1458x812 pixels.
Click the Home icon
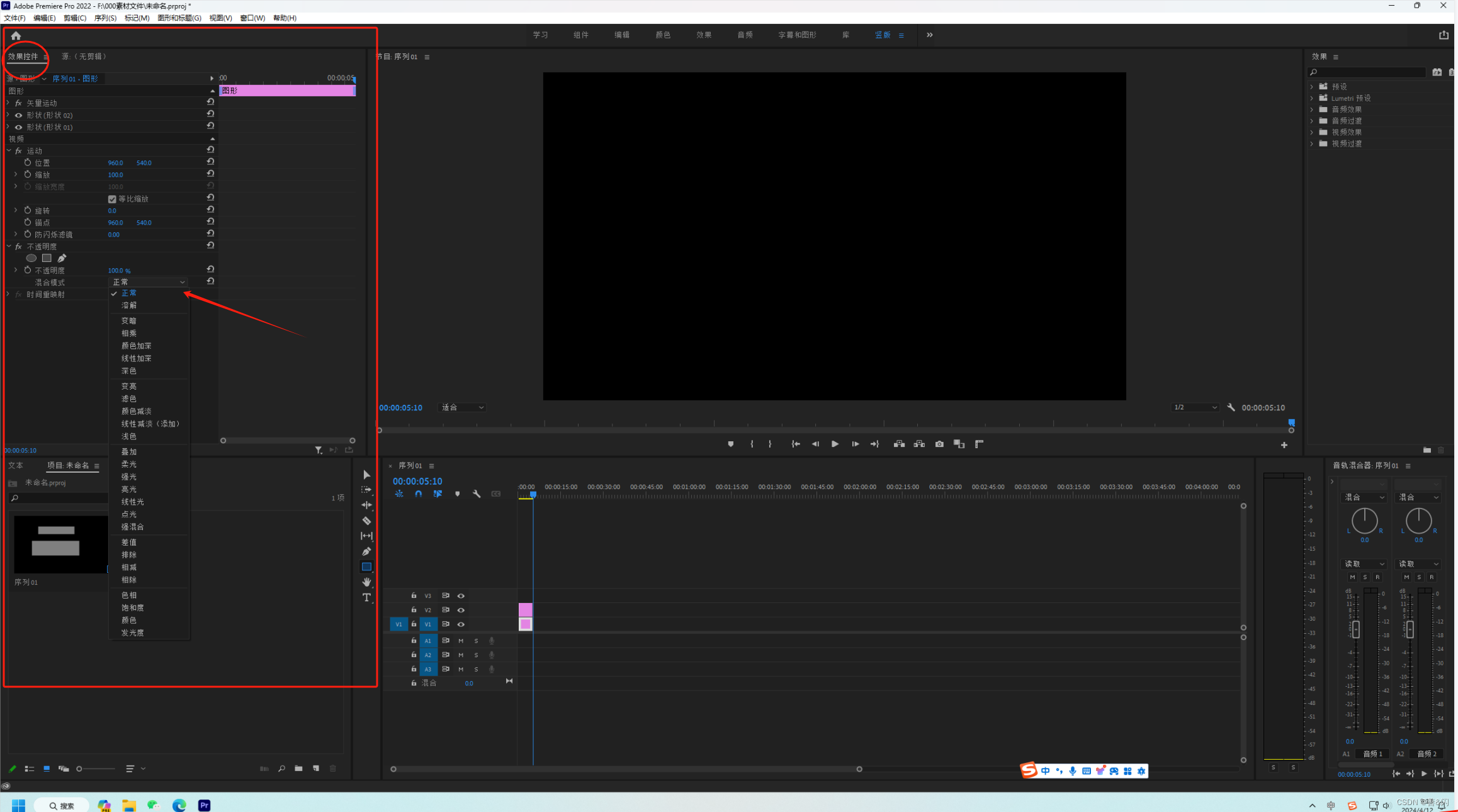[x=16, y=36]
